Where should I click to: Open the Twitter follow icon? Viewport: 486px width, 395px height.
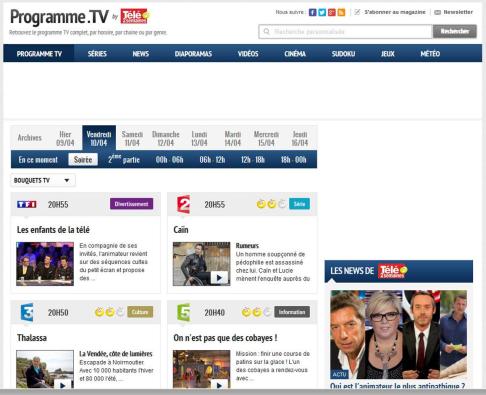point(322,12)
